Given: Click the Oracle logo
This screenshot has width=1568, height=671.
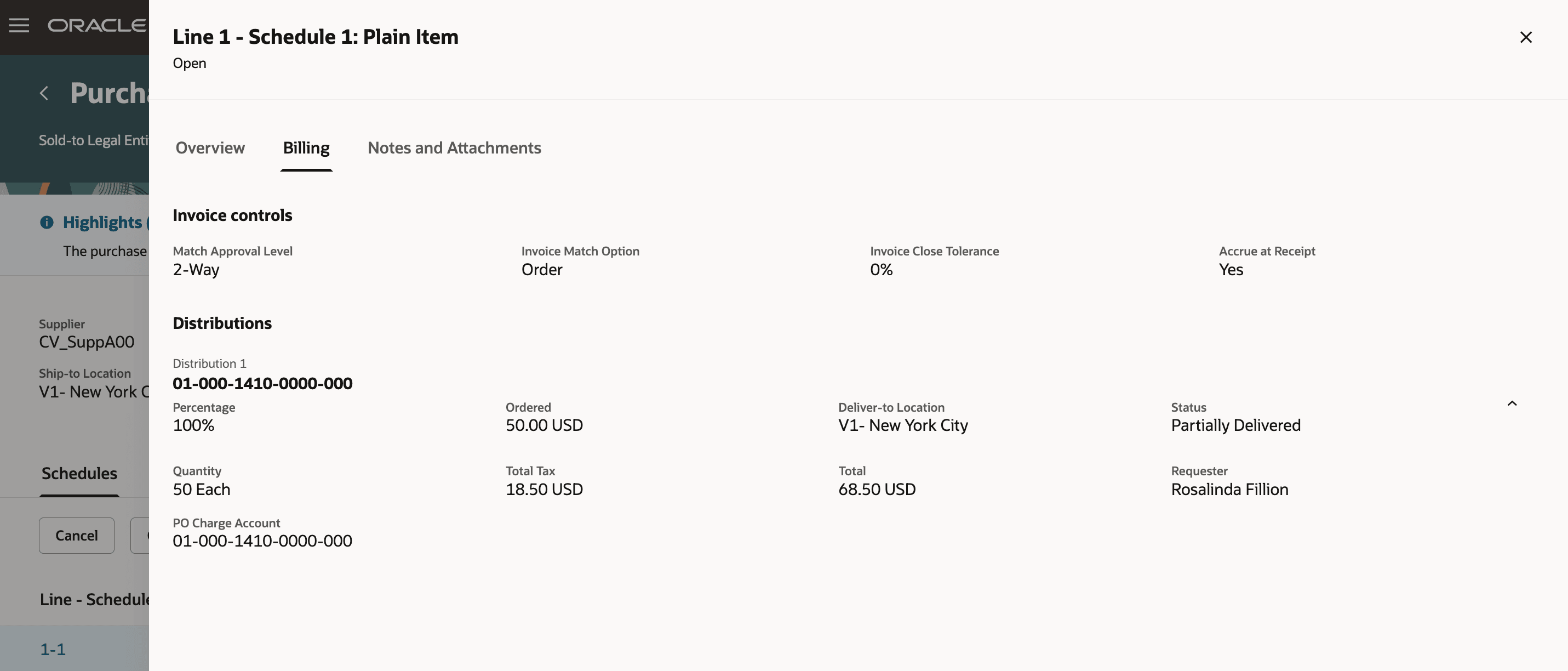Looking at the screenshot, I should coord(98,26).
